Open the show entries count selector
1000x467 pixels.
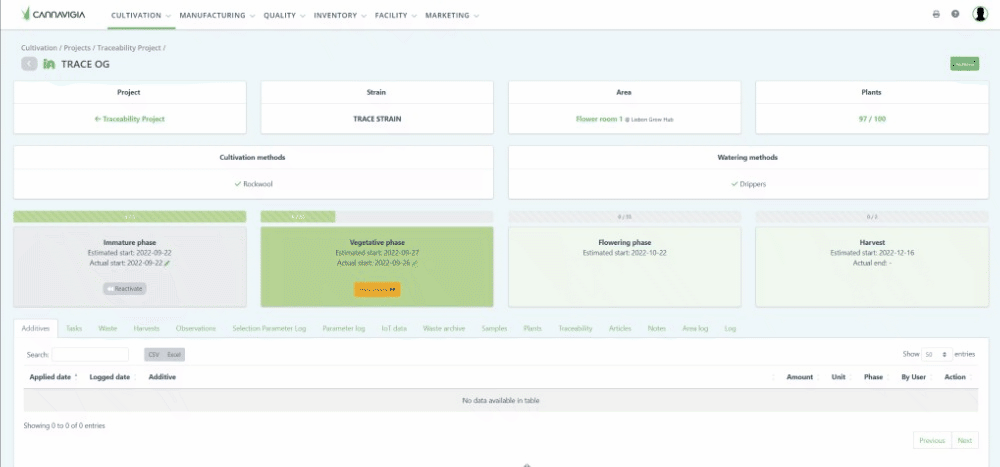click(935, 354)
